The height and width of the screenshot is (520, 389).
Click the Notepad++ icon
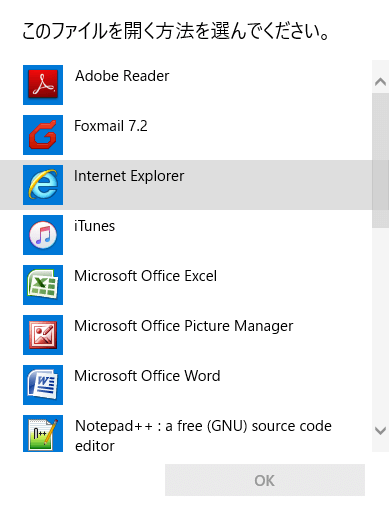tap(43, 433)
